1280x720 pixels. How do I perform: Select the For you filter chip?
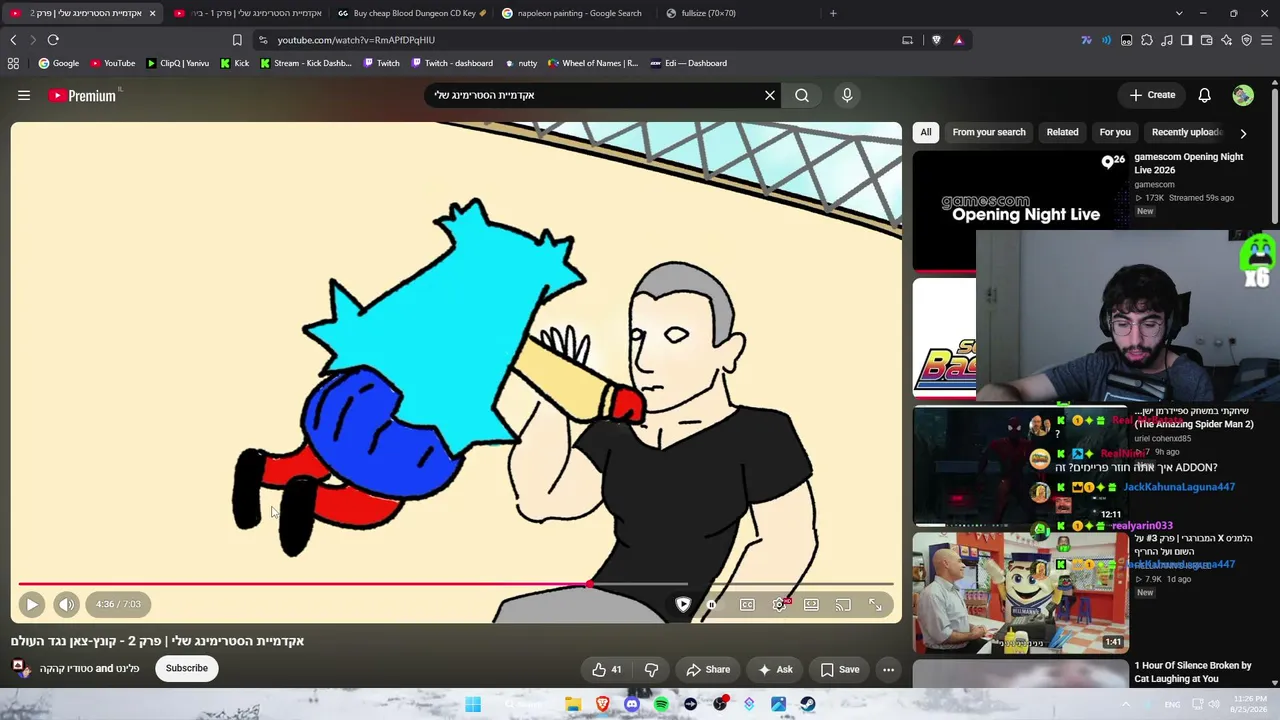(x=1115, y=132)
